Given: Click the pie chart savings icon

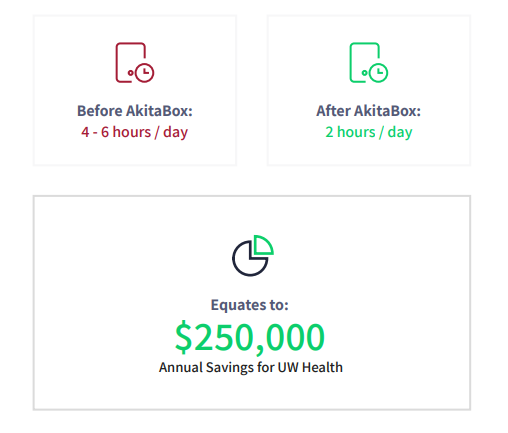Looking at the screenshot, I should point(253,256).
